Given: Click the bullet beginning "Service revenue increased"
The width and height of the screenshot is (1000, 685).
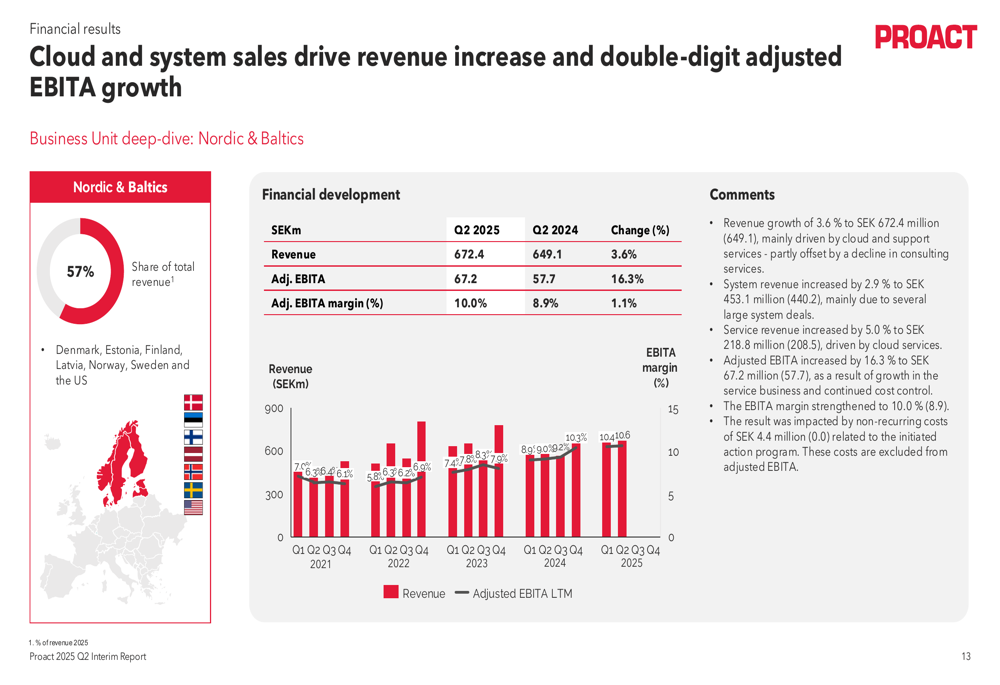Looking at the screenshot, I should tap(832, 337).
